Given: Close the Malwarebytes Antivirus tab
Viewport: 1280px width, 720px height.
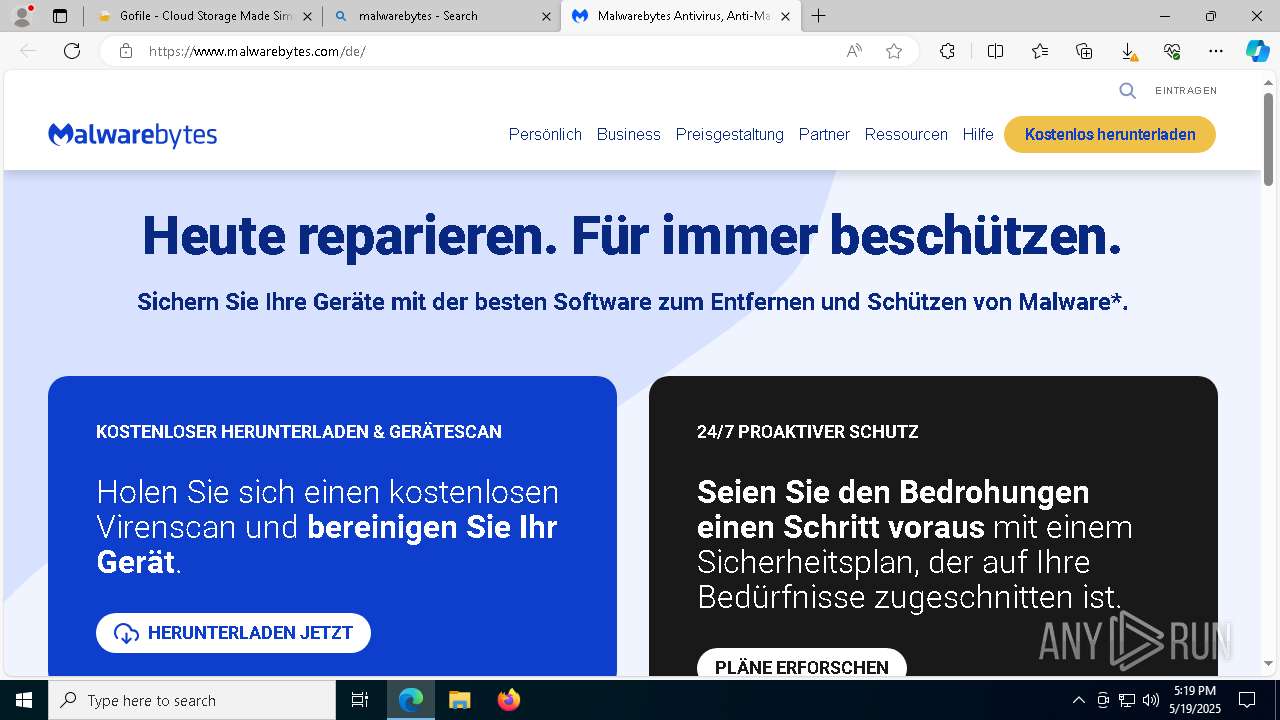Looking at the screenshot, I should point(785,16).
